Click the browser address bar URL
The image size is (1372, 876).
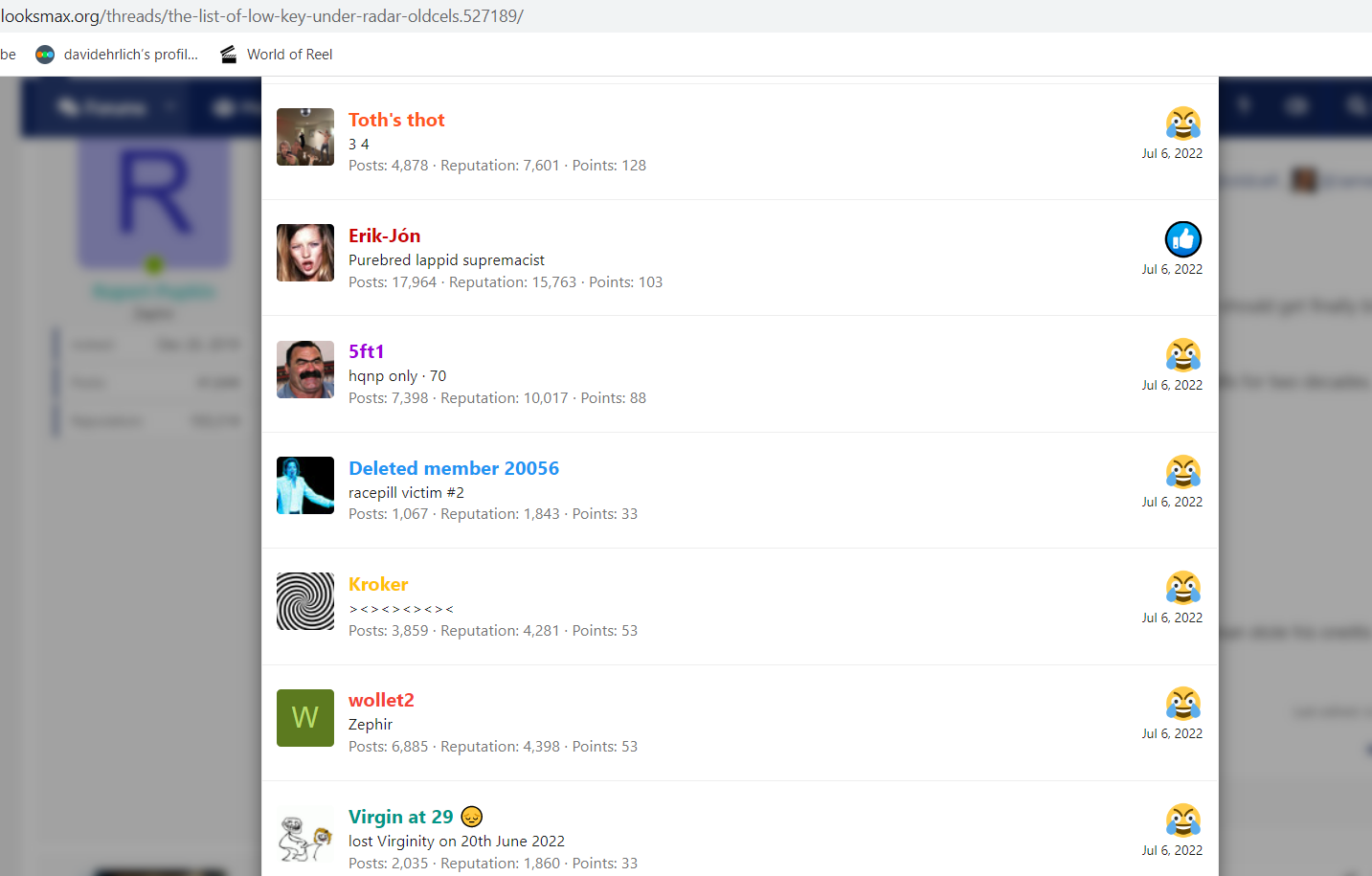(262, 16)
